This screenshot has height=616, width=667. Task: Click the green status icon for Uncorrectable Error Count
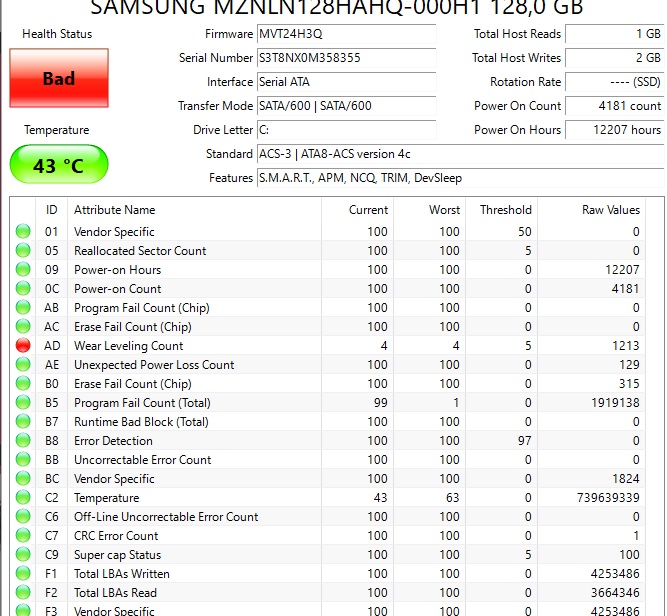coord(23,459)
